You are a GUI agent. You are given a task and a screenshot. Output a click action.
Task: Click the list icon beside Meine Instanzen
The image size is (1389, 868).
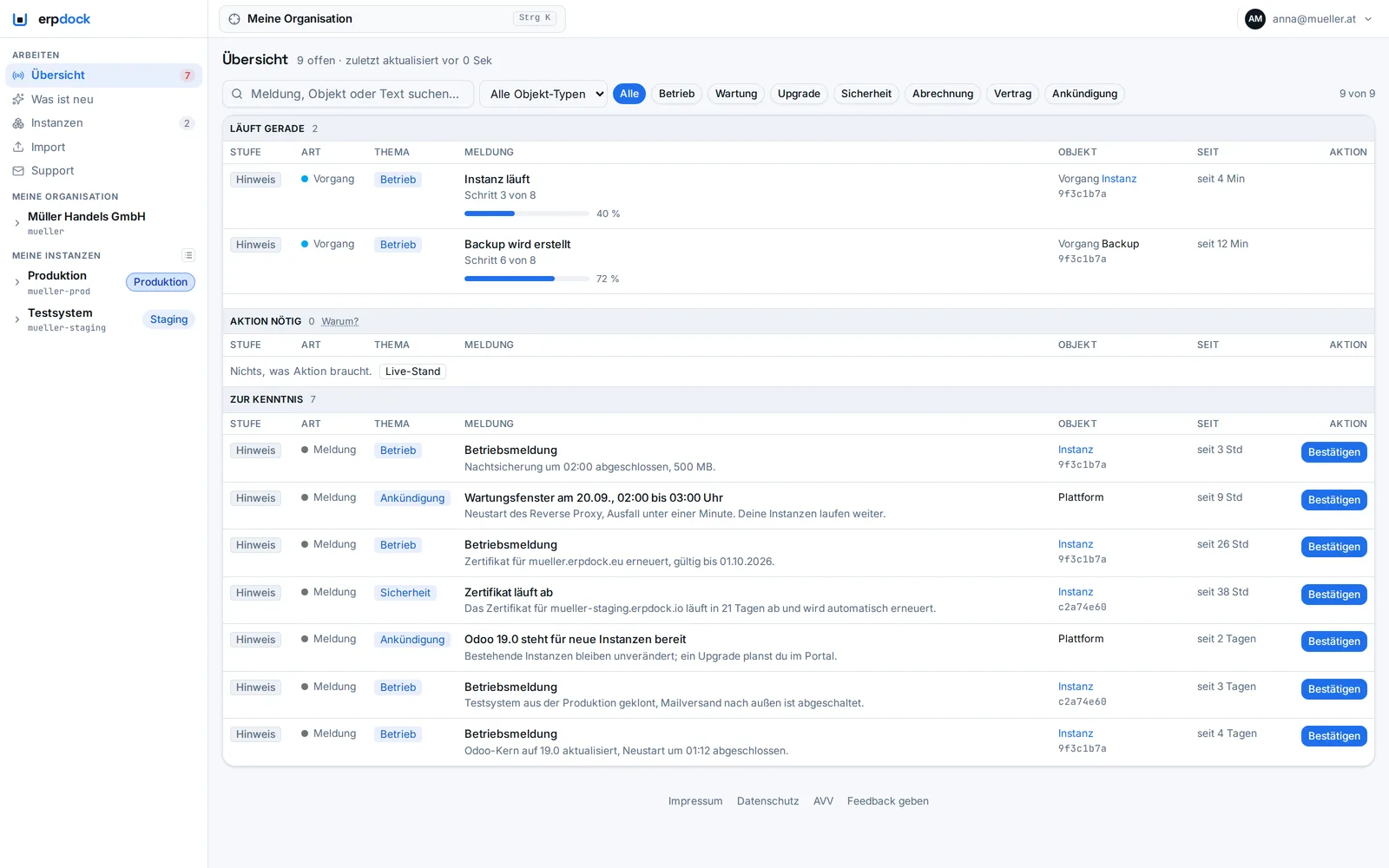click(188, 255)
